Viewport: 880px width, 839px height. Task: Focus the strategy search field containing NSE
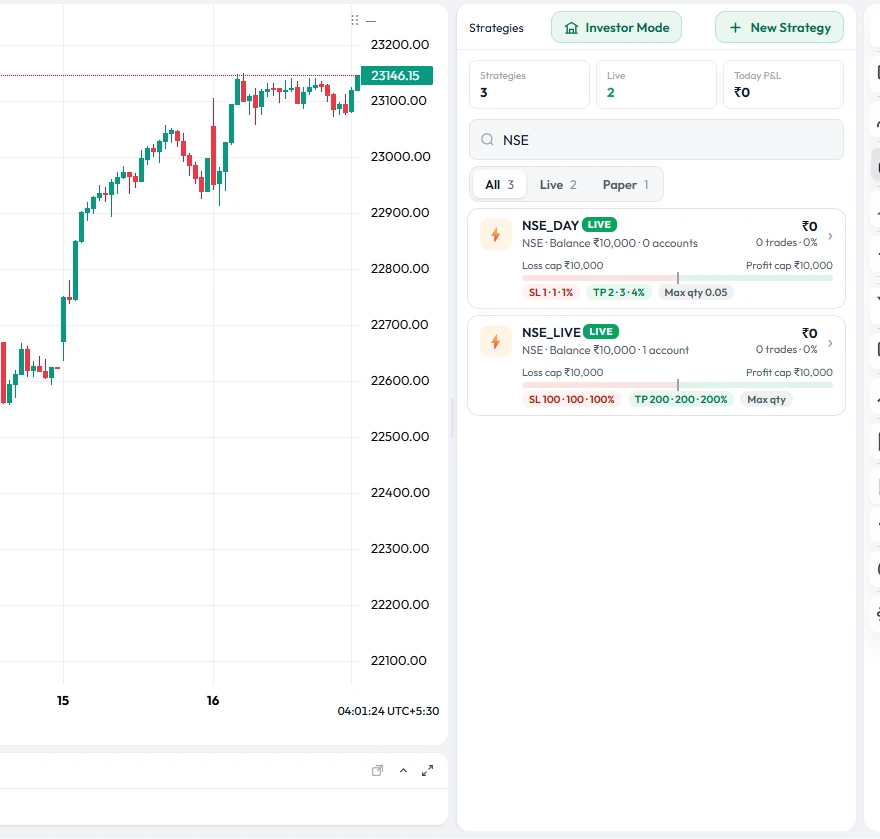[x=656, y=140]
